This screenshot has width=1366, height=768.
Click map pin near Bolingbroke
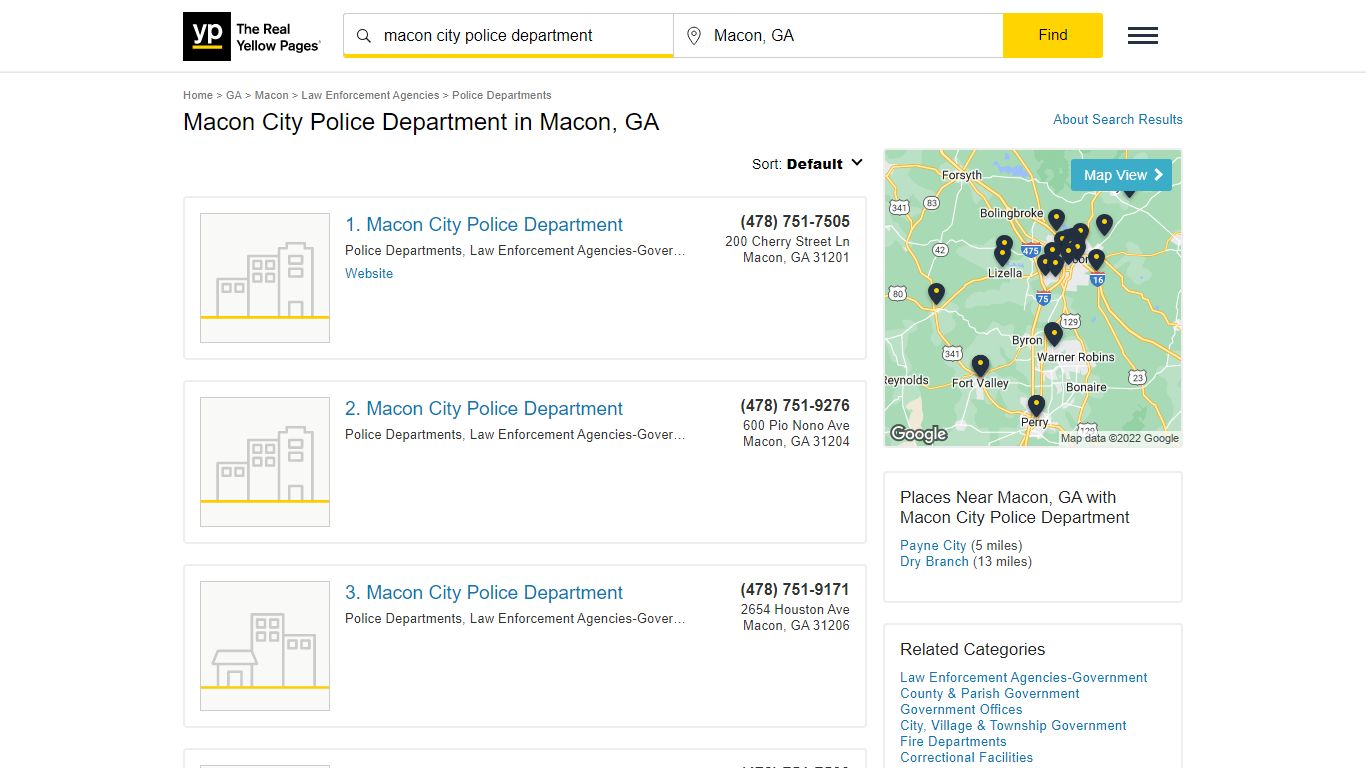[x=1056, y=219]
